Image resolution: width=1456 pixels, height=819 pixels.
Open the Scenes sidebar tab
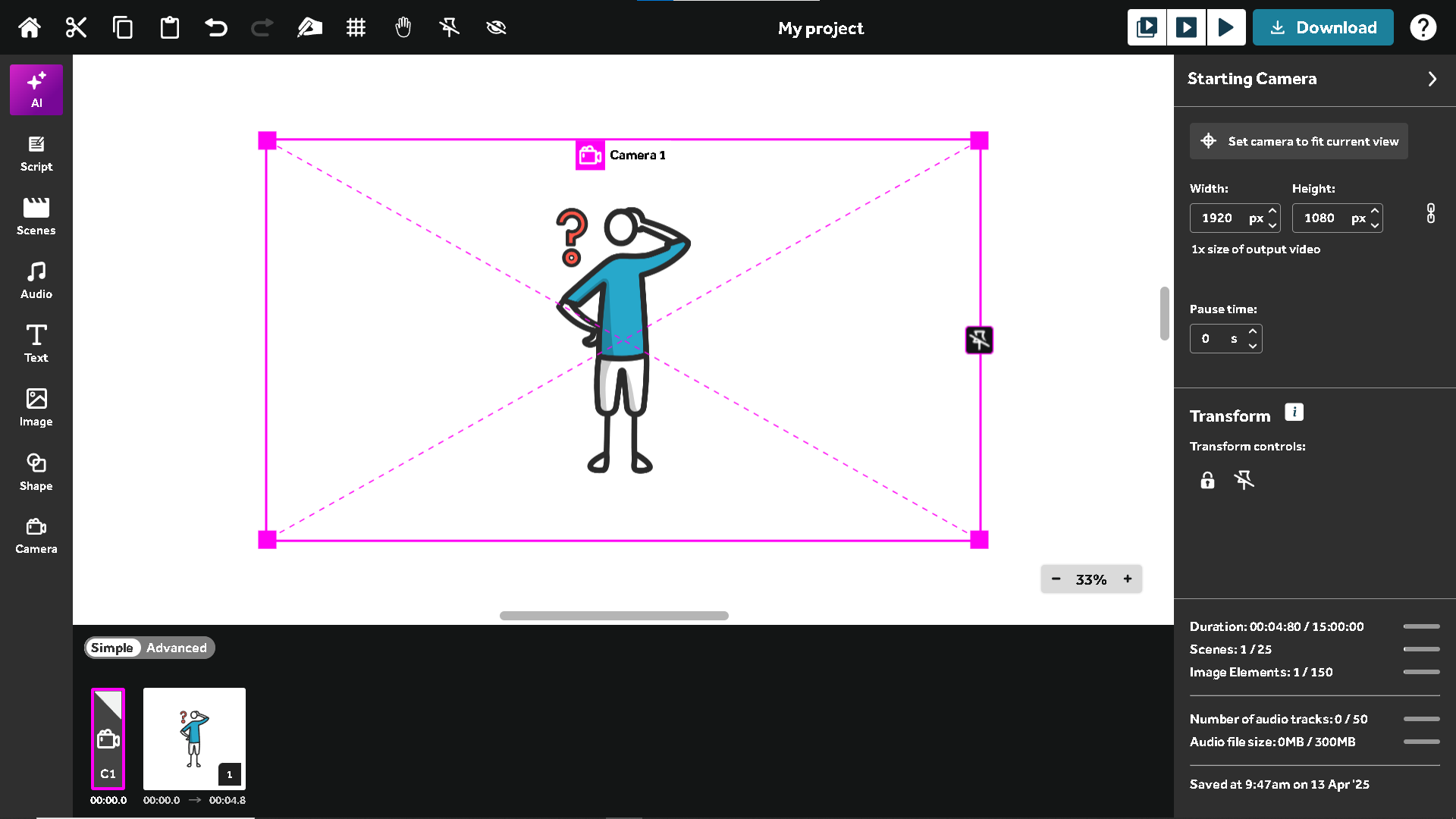pyautogui.click(x=36, y=217)
